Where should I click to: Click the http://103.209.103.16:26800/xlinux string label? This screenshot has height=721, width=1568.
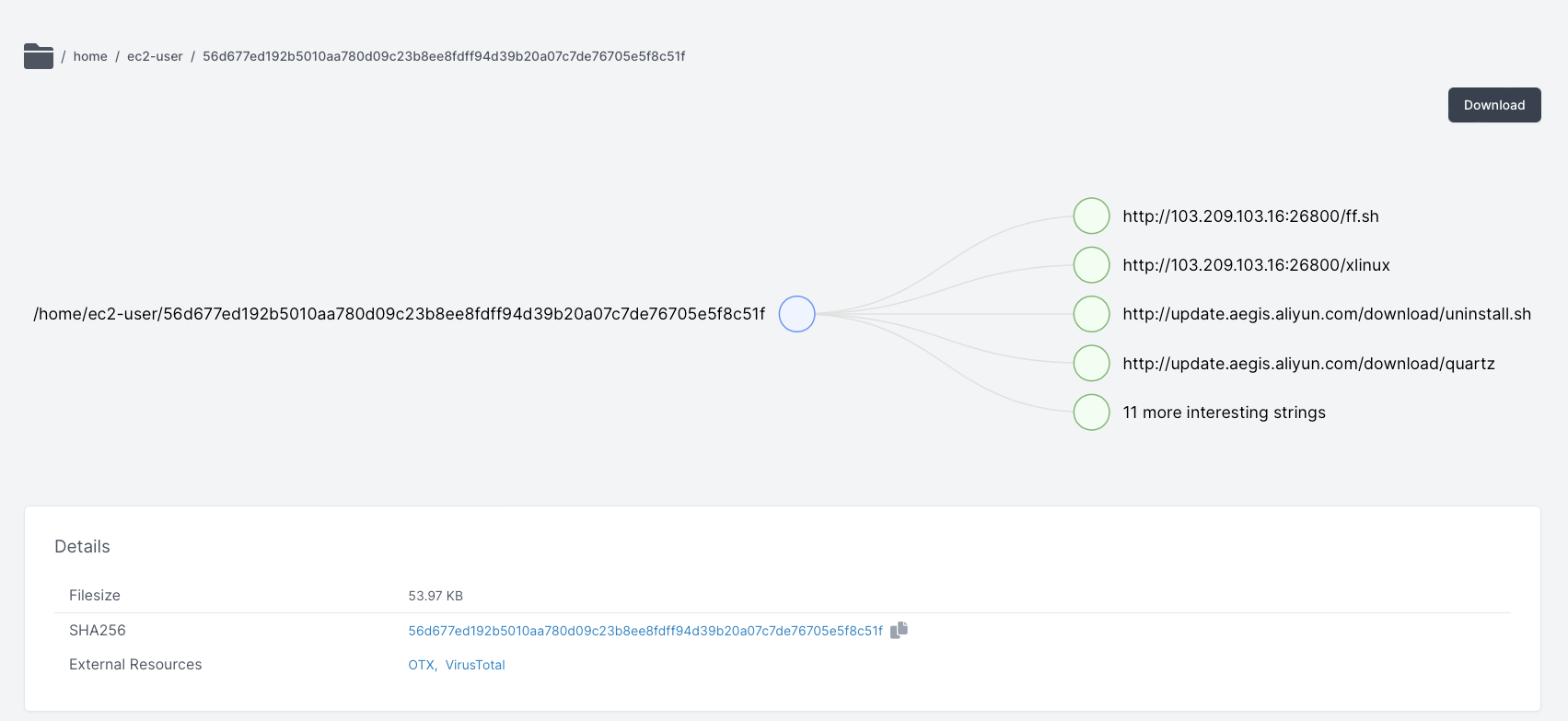tap(1256, 265)
